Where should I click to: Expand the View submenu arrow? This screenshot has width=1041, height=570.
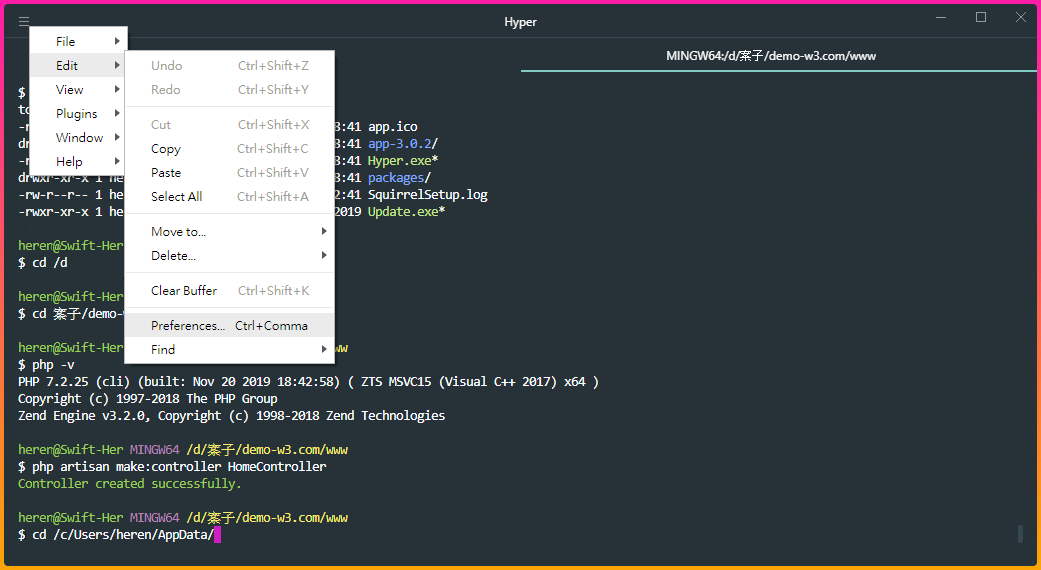tap(117, 90)
